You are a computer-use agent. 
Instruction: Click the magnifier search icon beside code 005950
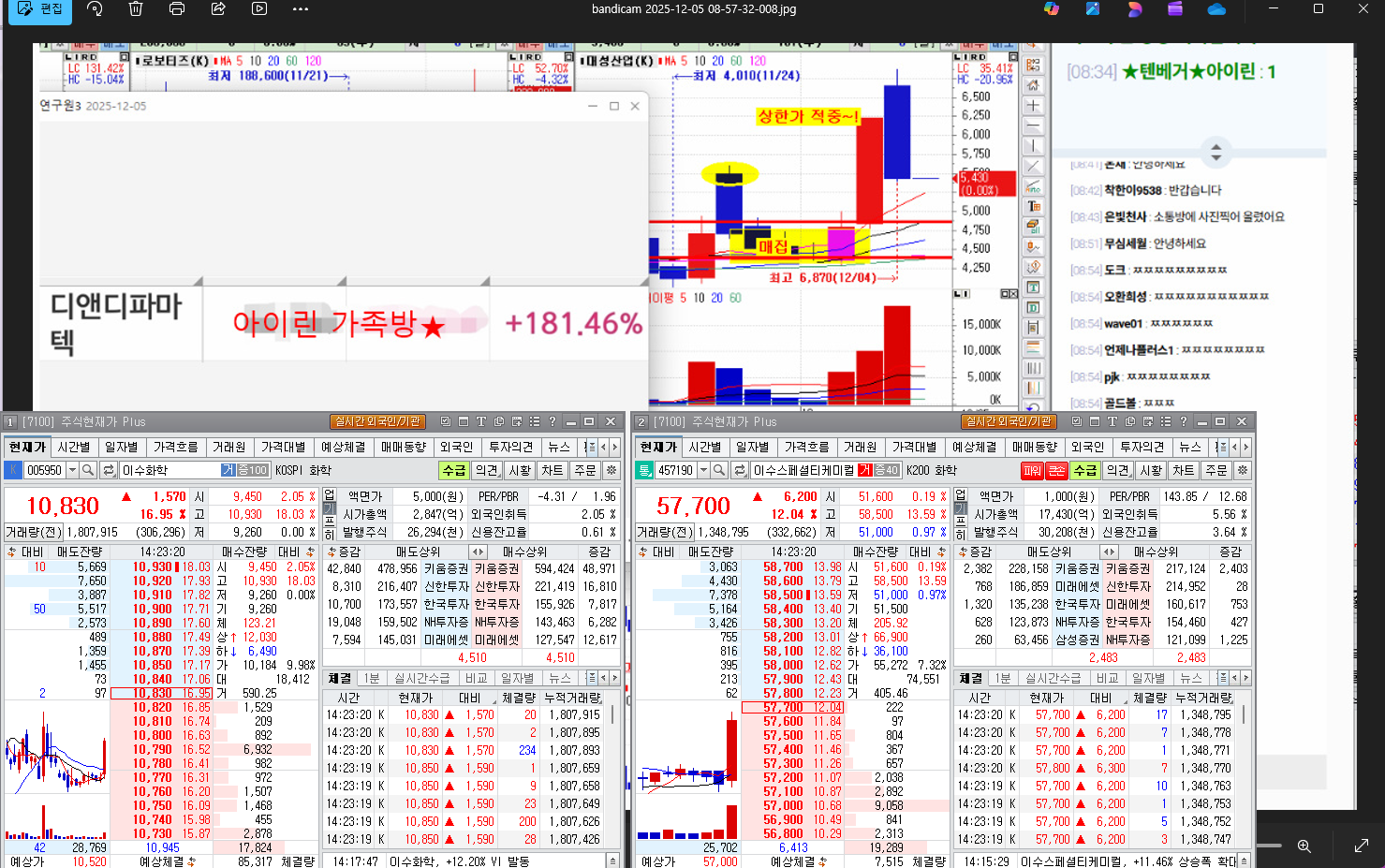point(88,470)
